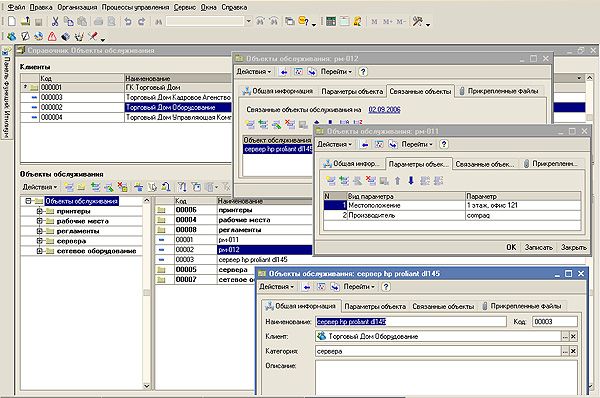Image resolution: width=600 pixels, height=398 pixels.
Task: Click the edit pencil icon in Объекты обслуживания toolbar
Action: (x=109, y=187)
